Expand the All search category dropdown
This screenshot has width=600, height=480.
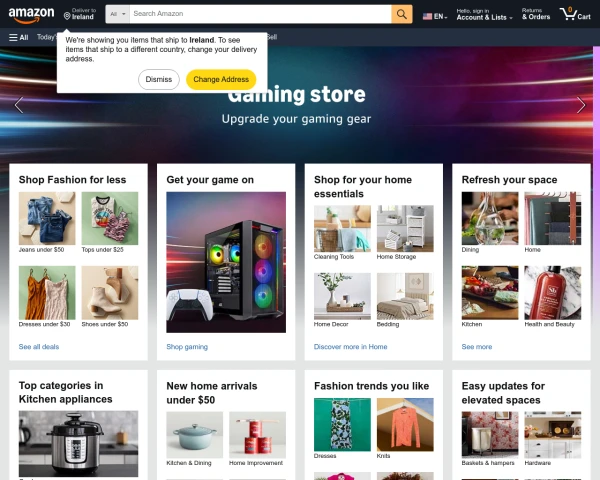(x=117, y=14)
